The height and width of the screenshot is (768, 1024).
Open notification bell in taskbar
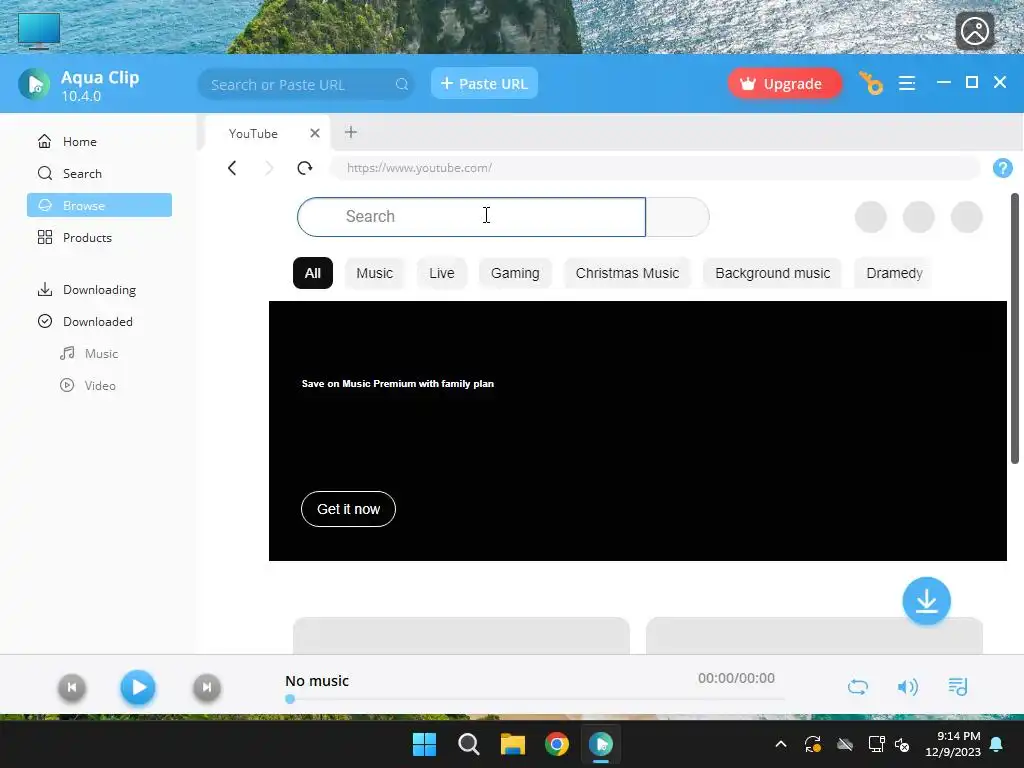(997, 744)
